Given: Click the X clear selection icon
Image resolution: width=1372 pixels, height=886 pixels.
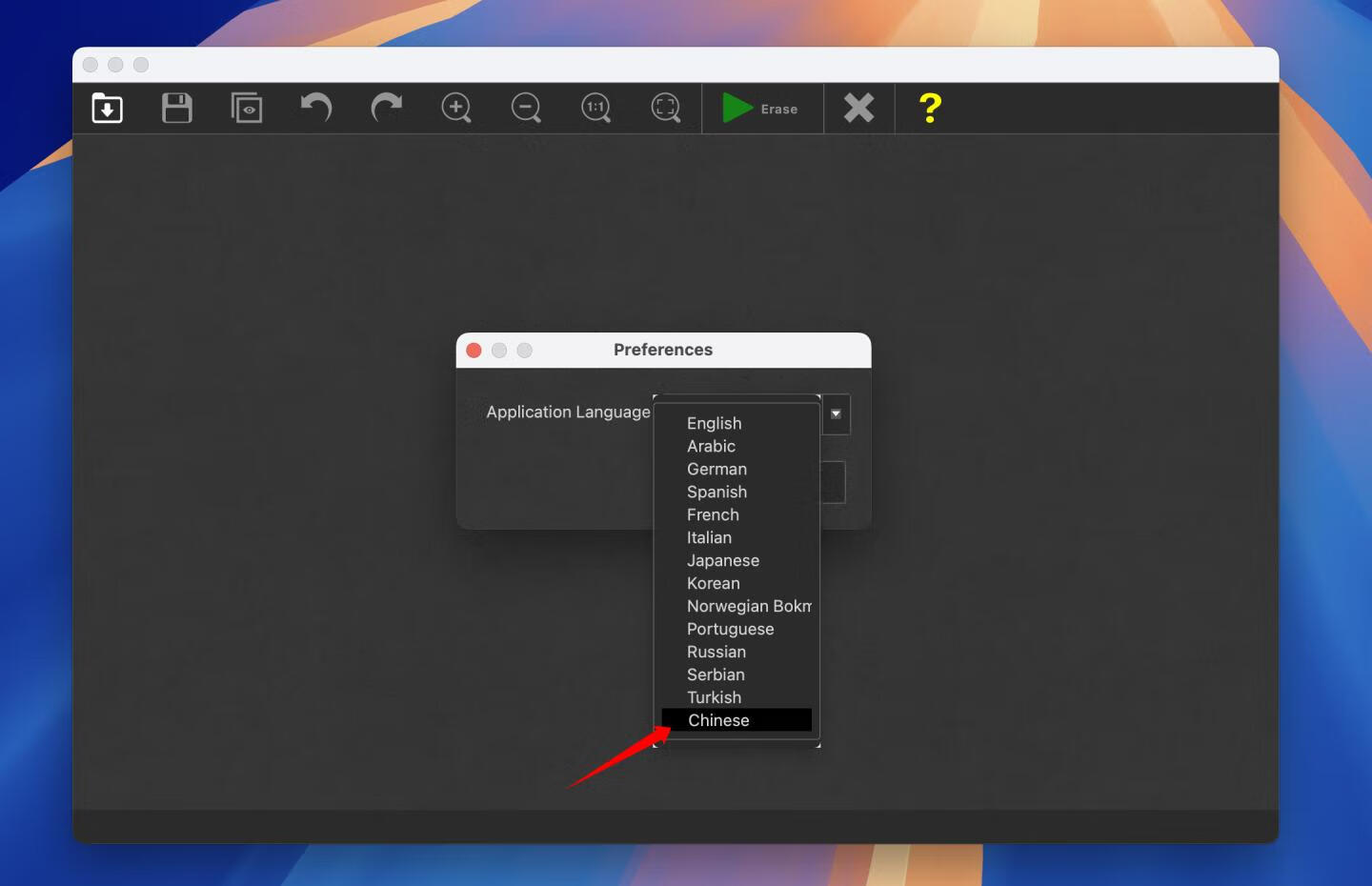Looking at the screenshot, I should 858,108.
